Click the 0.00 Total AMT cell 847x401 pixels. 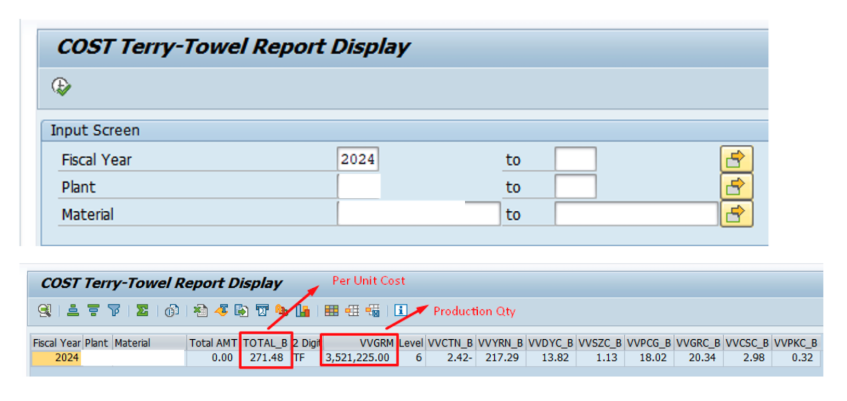(x=213, y=358)
